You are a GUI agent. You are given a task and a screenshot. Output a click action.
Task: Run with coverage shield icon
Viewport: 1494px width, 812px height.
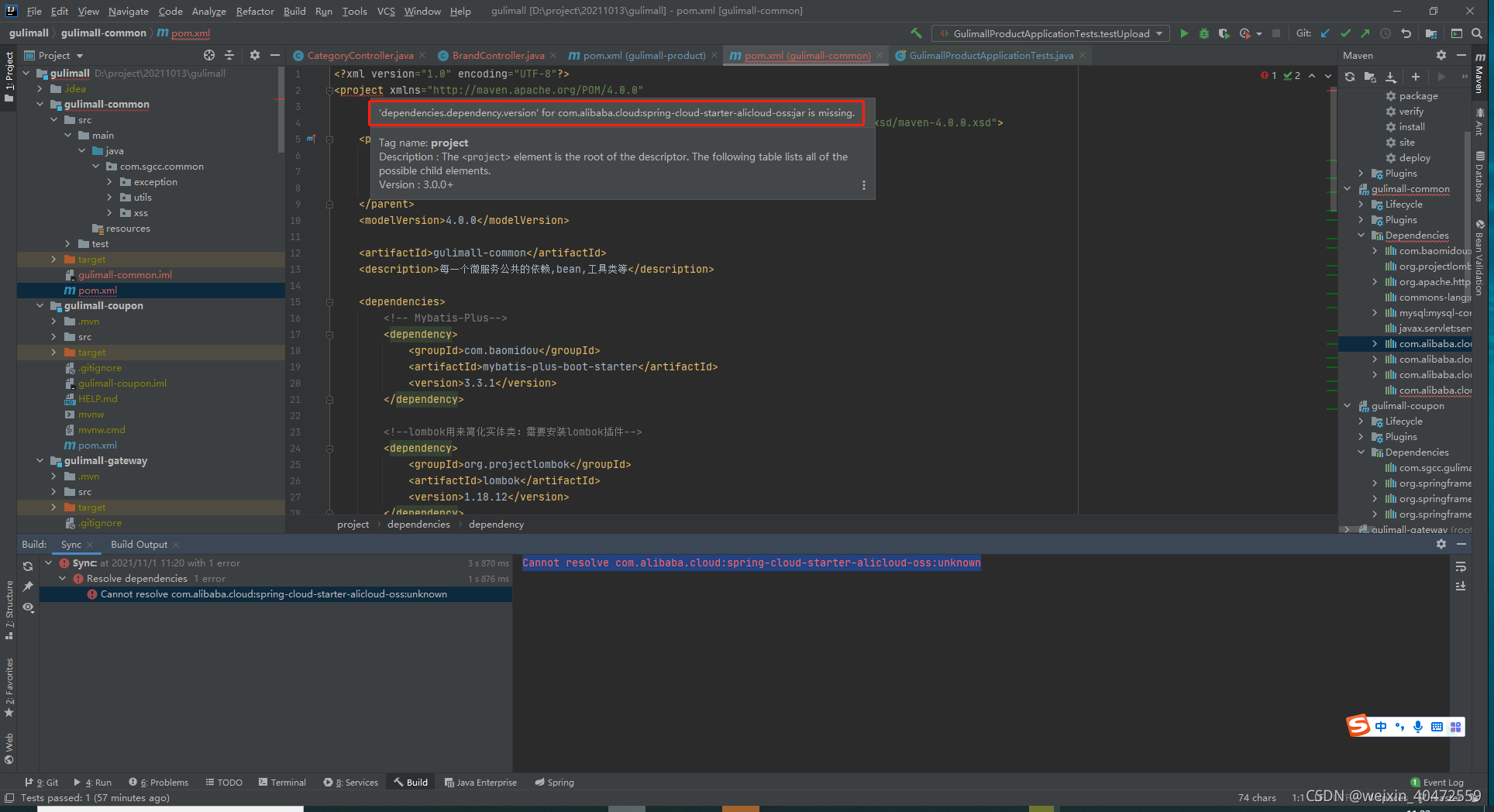click(1224, 33)
